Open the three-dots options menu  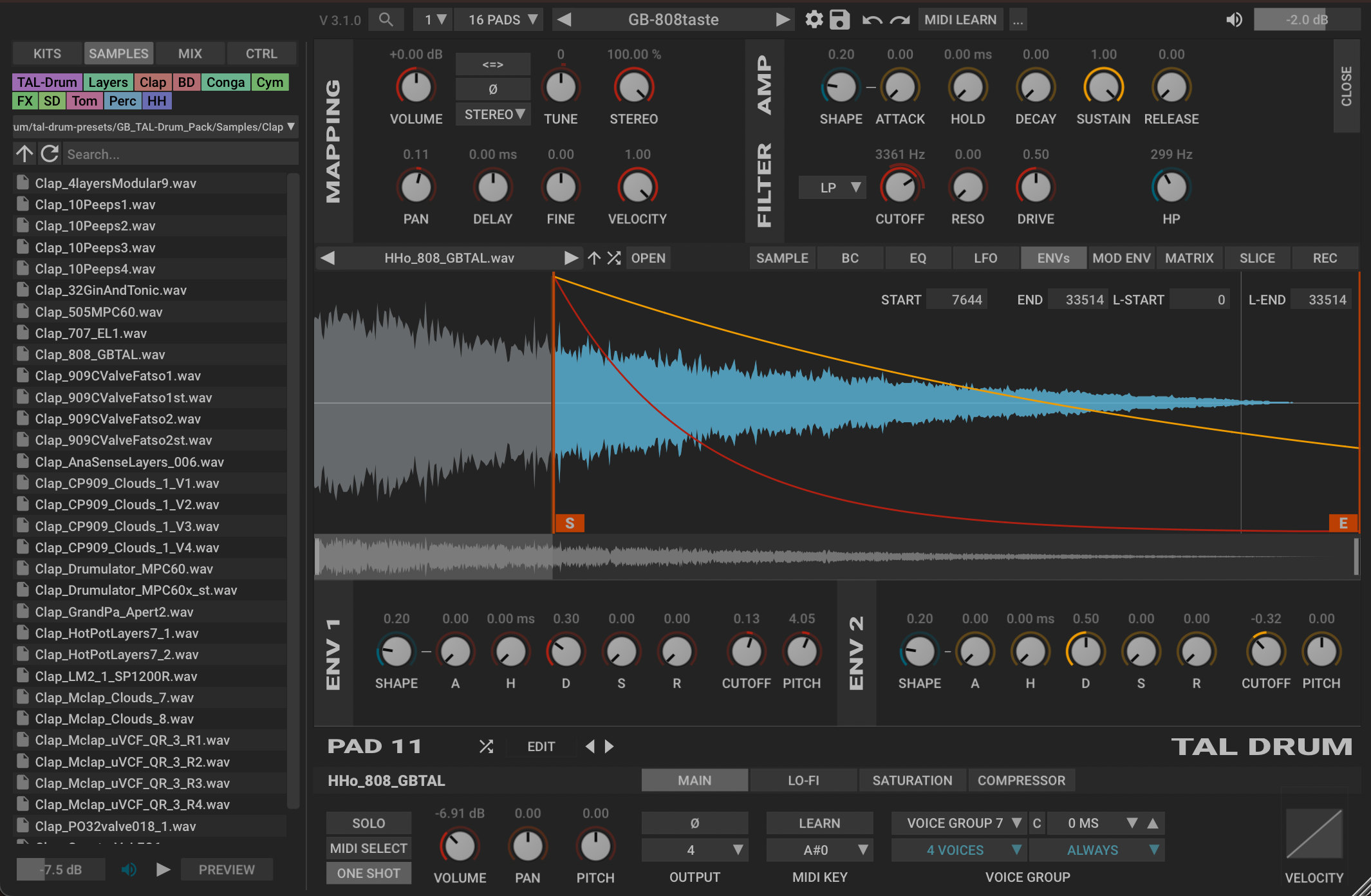(x=1018, y=20)
